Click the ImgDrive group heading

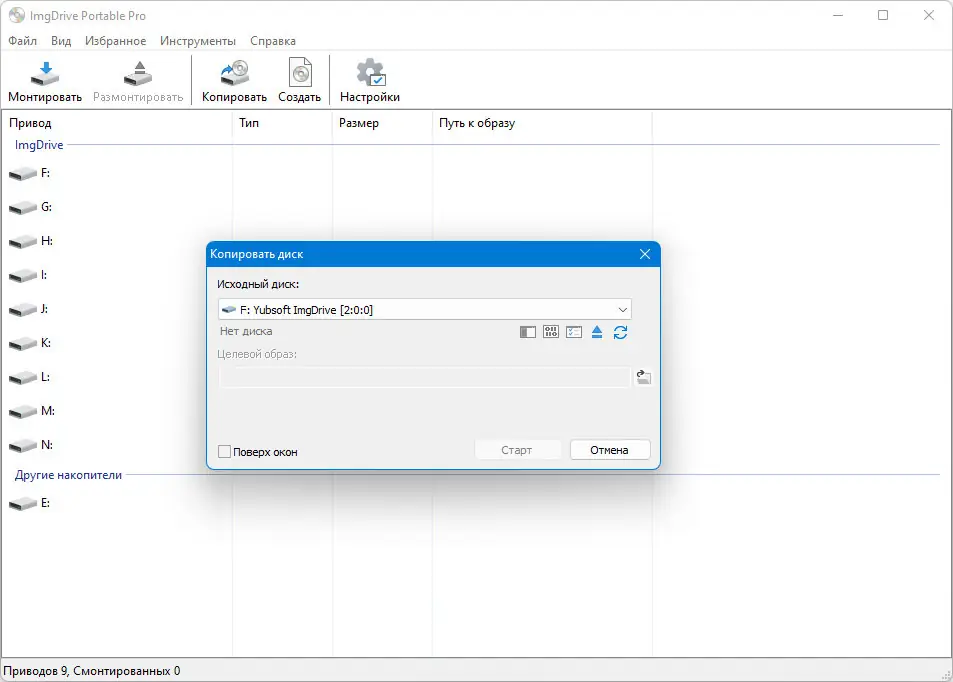click(39, 145)
